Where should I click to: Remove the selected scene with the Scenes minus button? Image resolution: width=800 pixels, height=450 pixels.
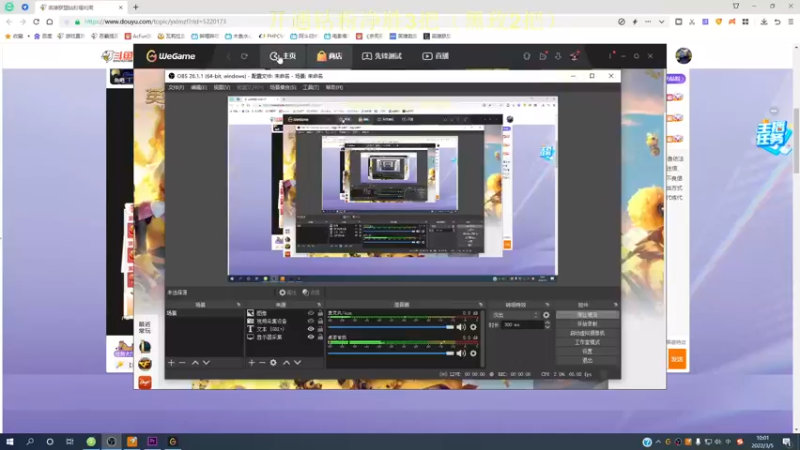(182, 362)
